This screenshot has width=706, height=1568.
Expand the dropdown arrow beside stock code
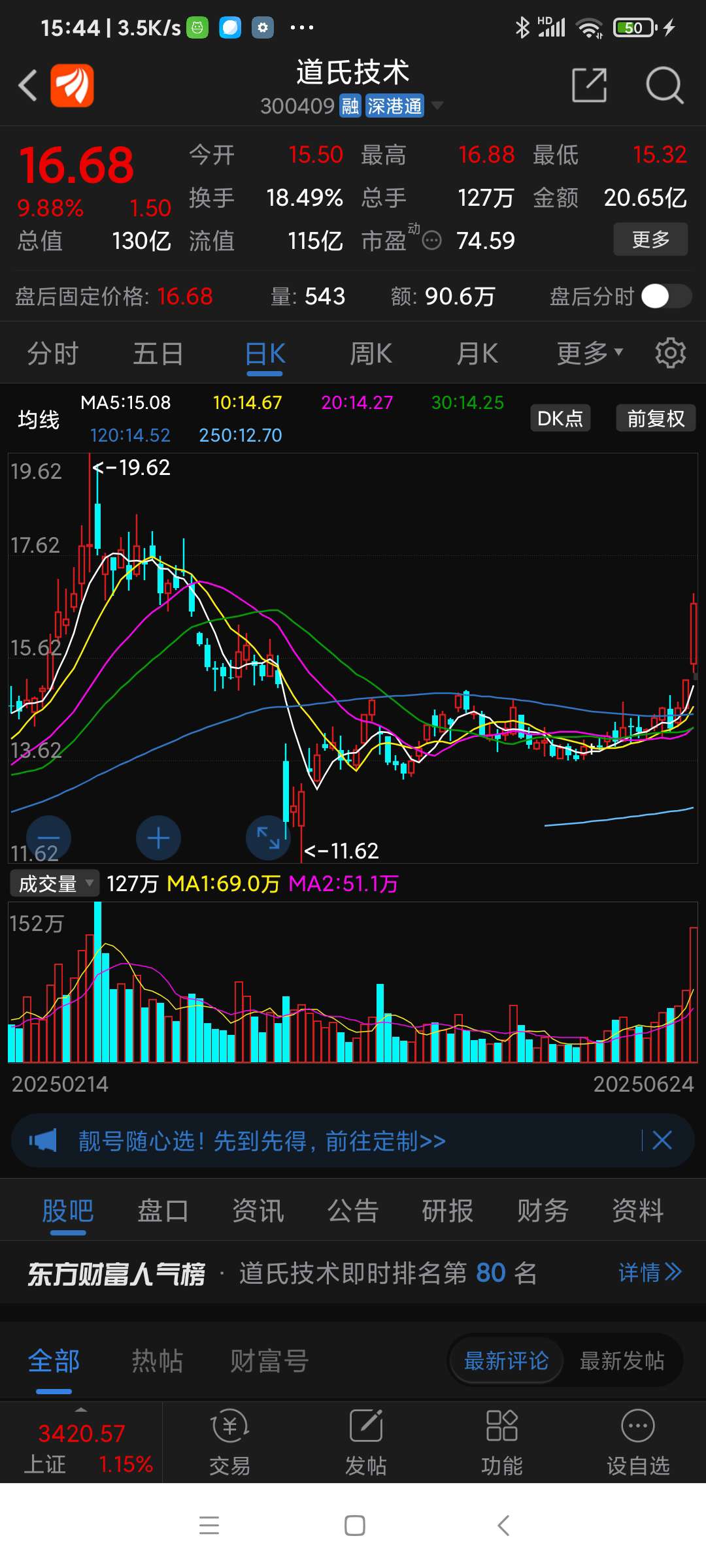coord(437,105)
